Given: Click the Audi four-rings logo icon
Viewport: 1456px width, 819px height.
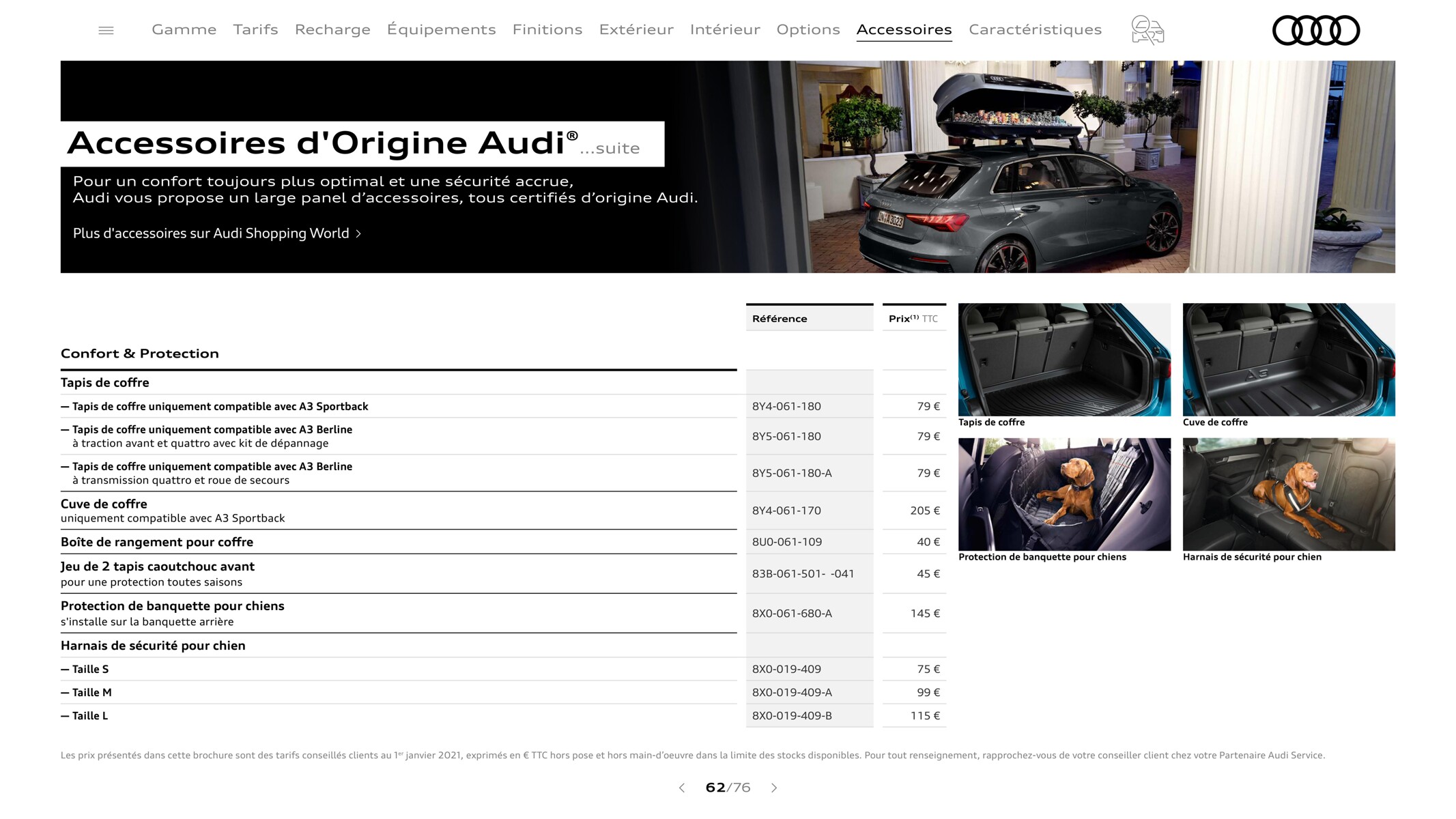Looking at the screenshot, I should click(1314, 27).
